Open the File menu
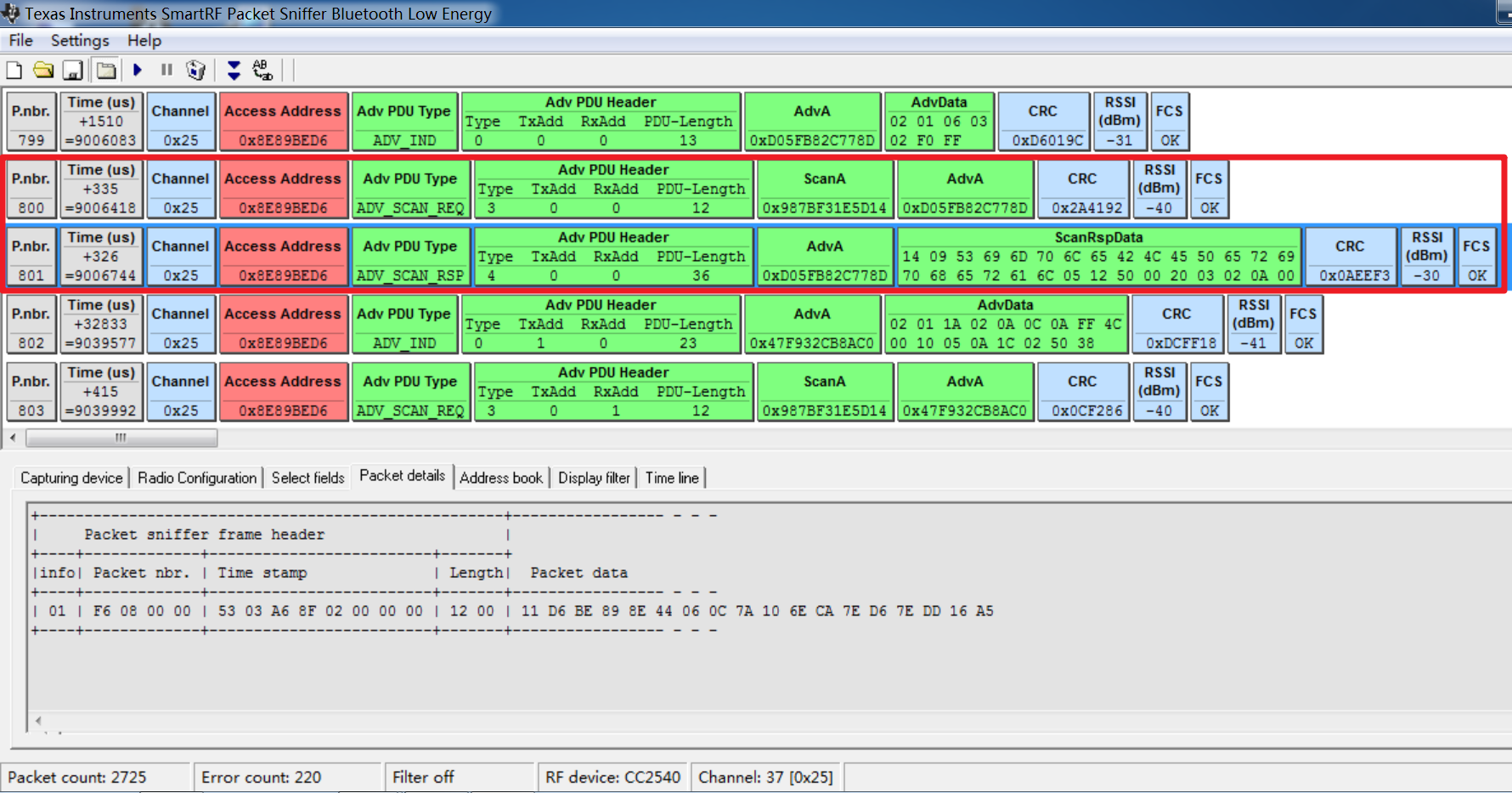Image resolution: width=1512 pixels, height=793 pixels. click(20, 40)
